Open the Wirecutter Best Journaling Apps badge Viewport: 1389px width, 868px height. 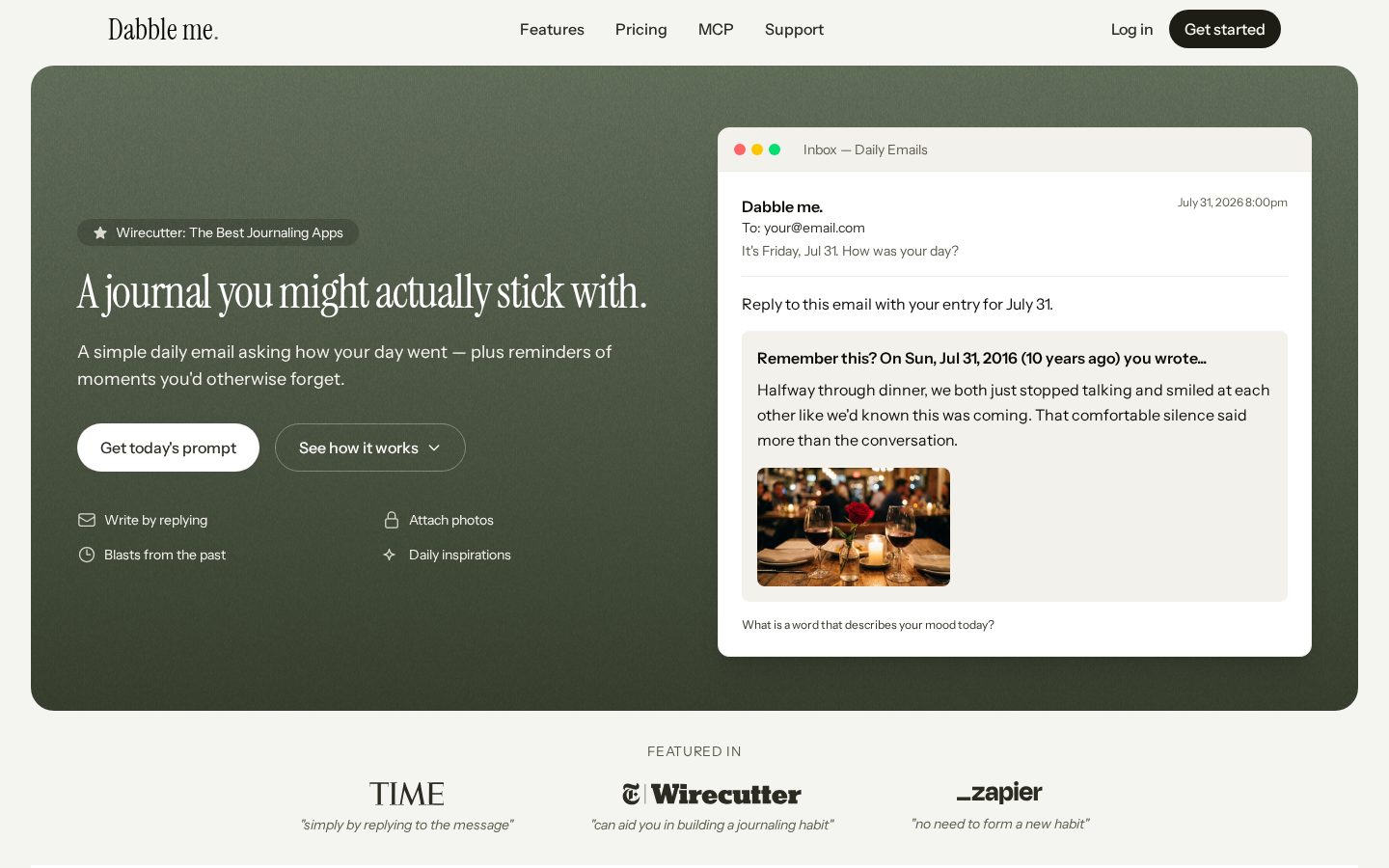[x=218, y=232]
